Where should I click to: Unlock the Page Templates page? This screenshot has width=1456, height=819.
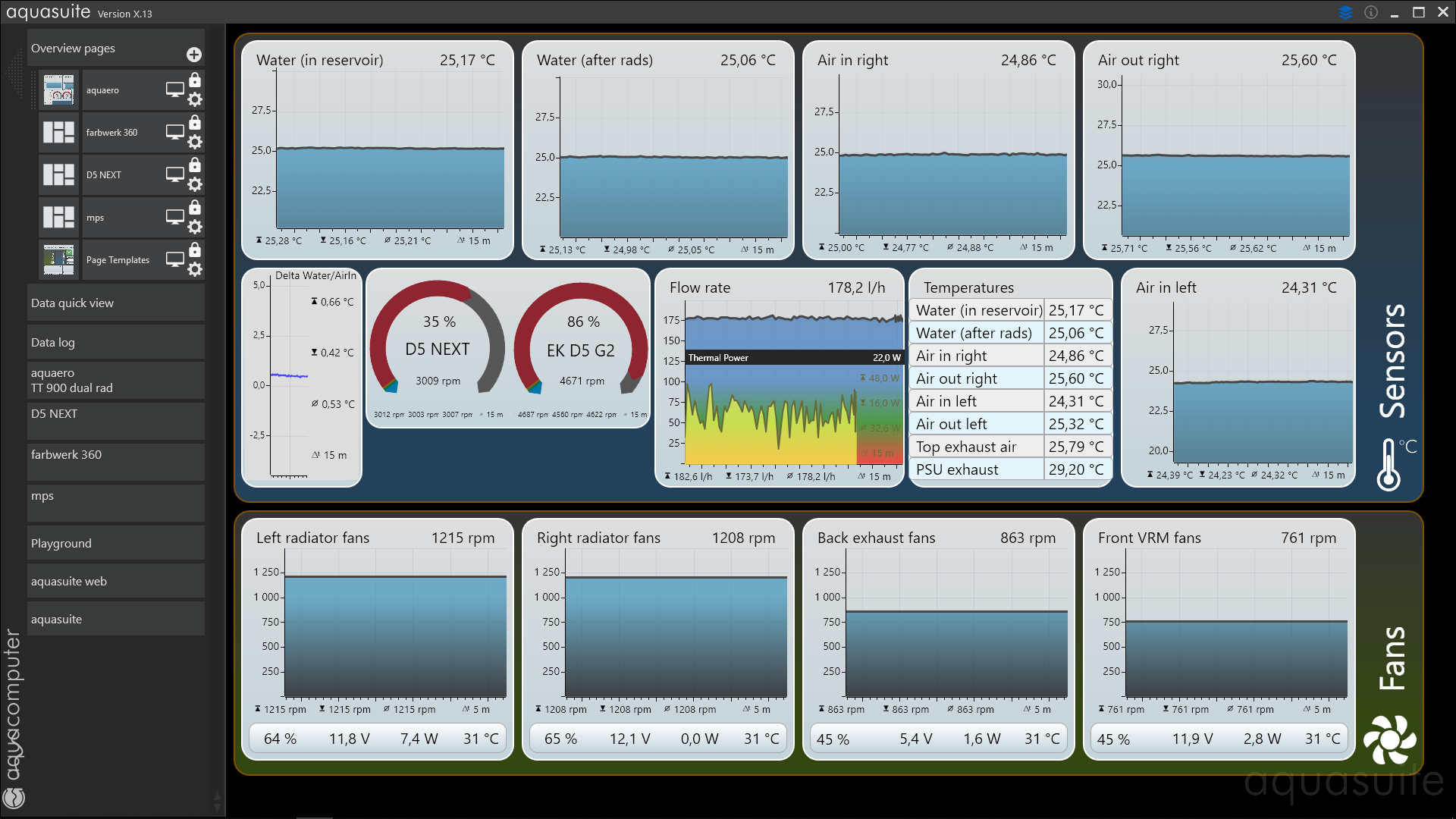pos(195,250)
